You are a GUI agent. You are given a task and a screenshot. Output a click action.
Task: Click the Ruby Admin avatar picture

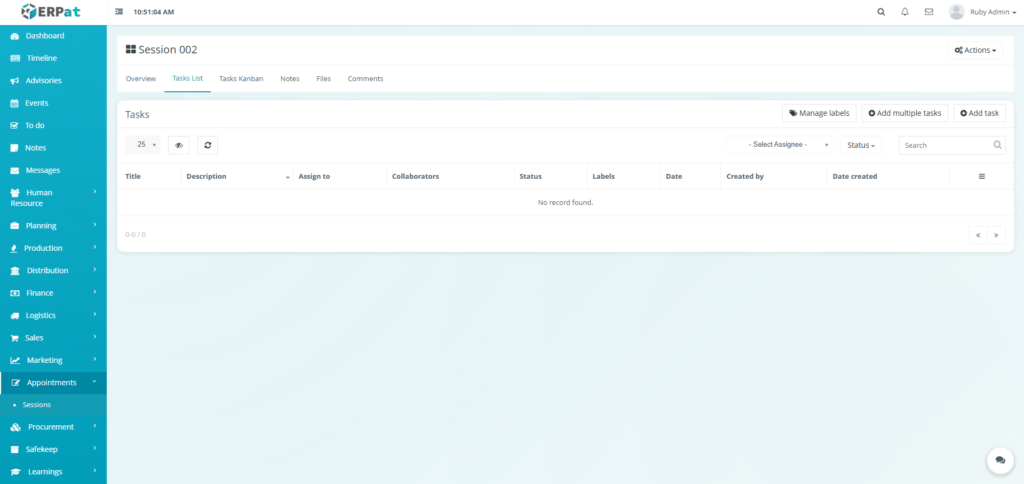tap(957, 12)
